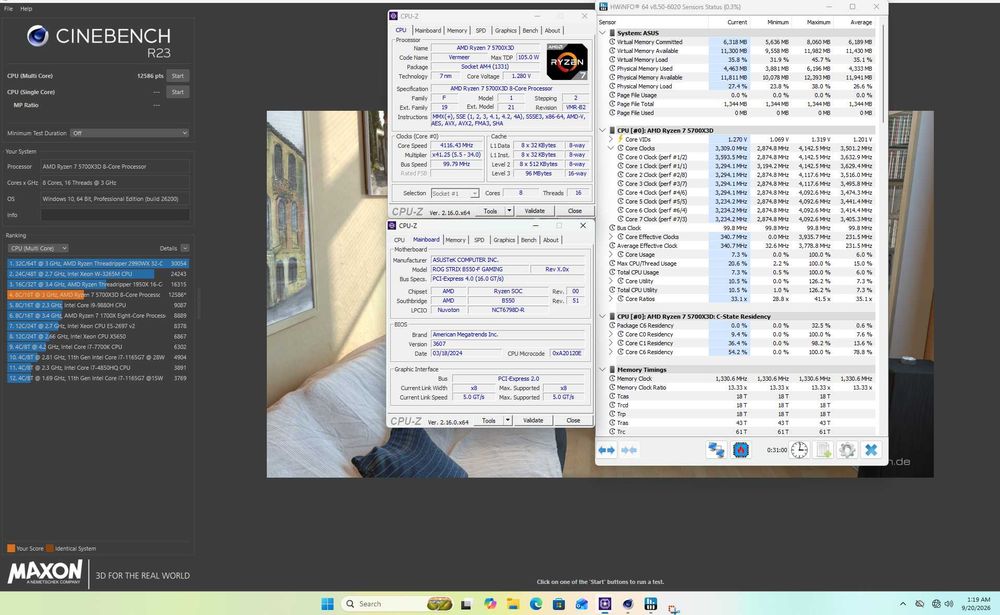
Task: Click the Cinebench Info text field
Action: [115, 215]
